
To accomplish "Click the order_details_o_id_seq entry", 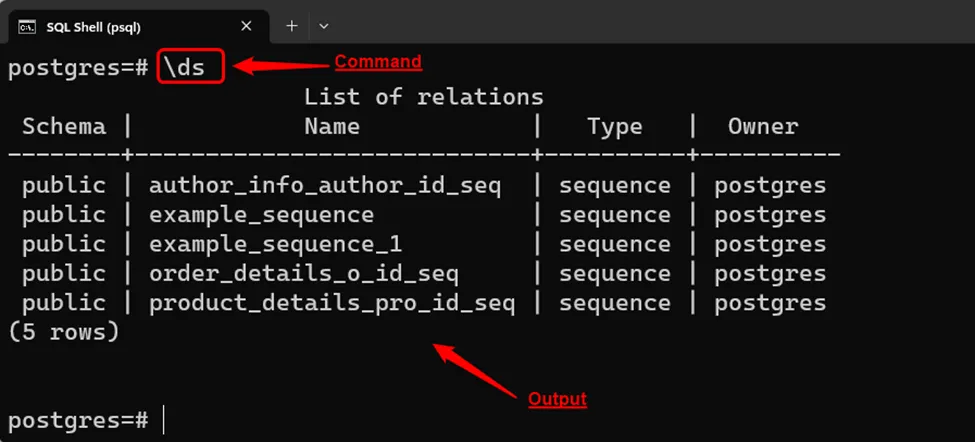I will pos(303,273).
